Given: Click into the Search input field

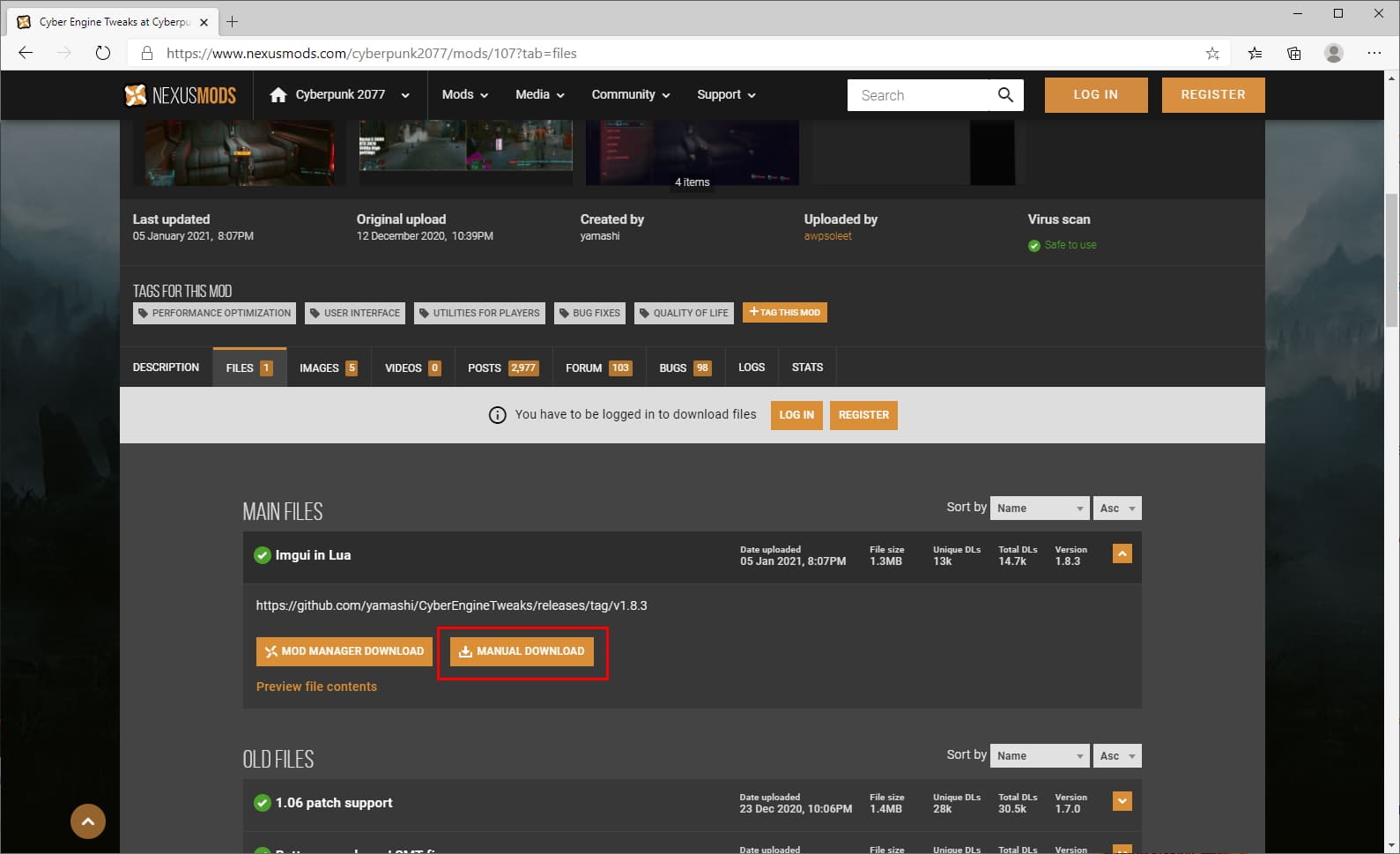Looking at the screenshot, I should point(916,95).
